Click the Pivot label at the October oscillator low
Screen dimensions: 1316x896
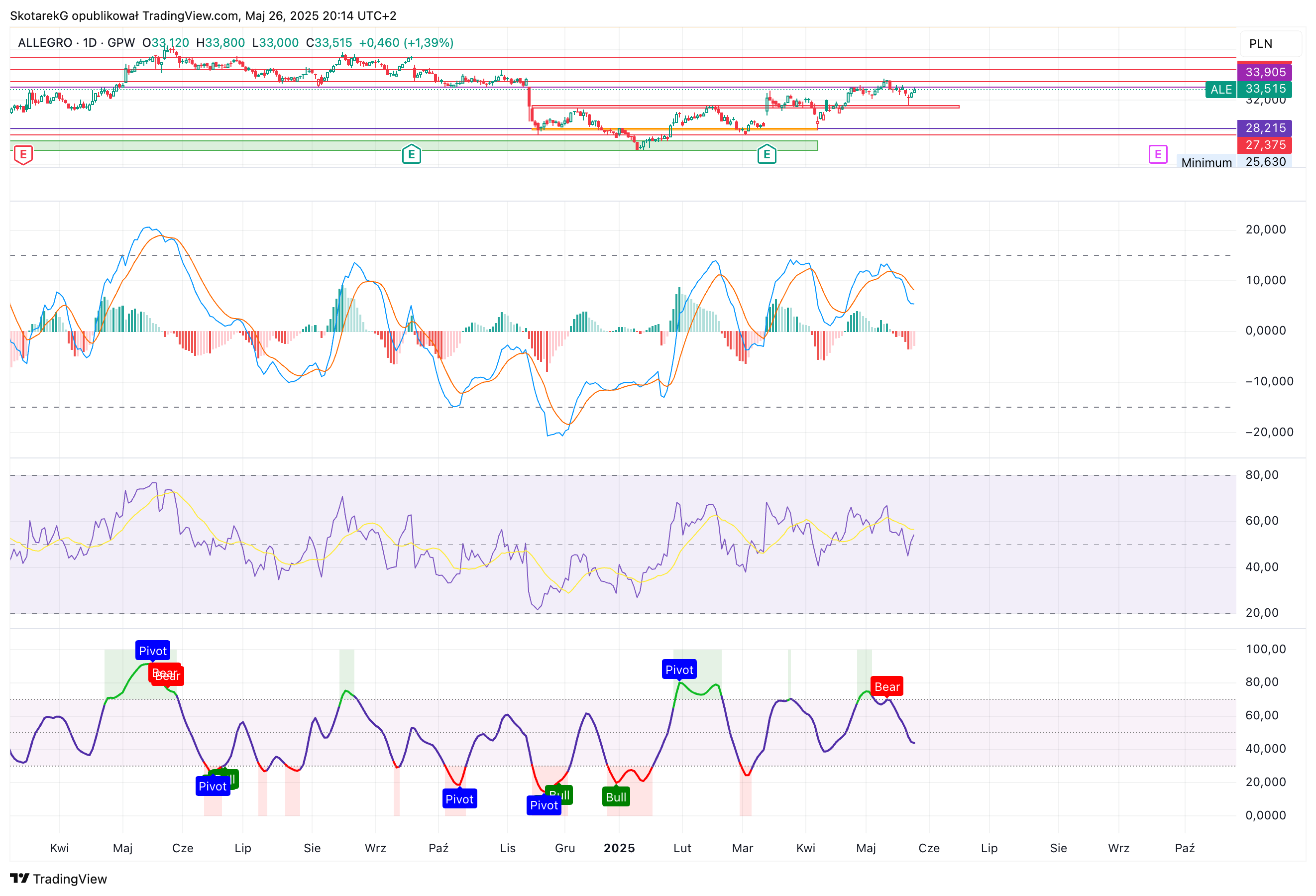point(459,798)
